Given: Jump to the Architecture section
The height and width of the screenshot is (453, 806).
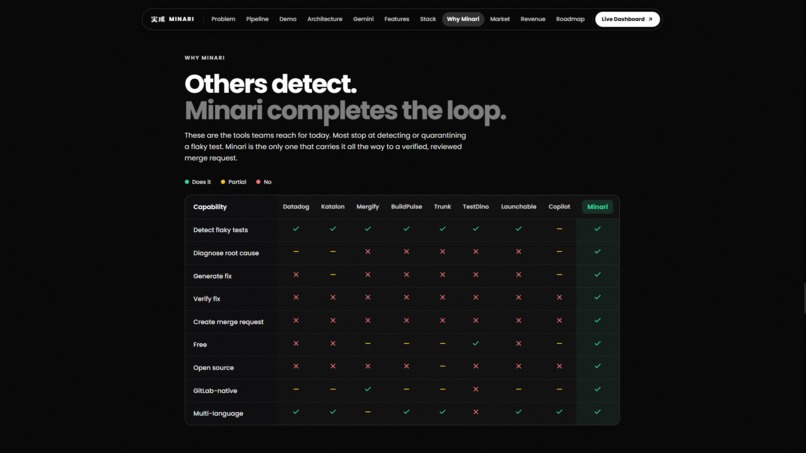Looking at the screenshot, I should (325, 19).
